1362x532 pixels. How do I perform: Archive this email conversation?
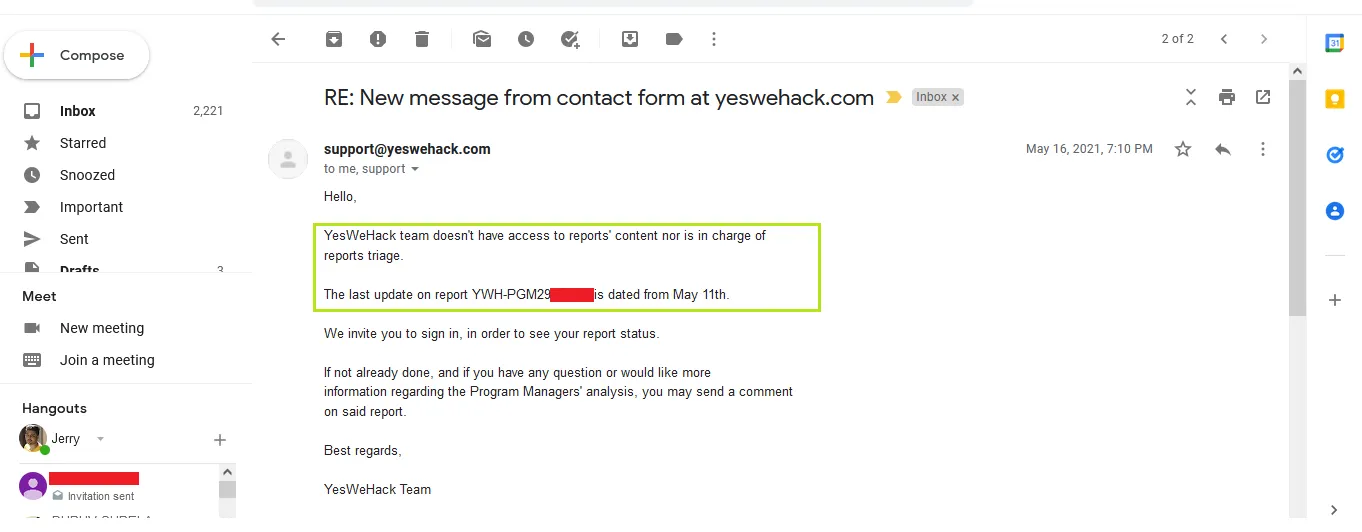333,39
